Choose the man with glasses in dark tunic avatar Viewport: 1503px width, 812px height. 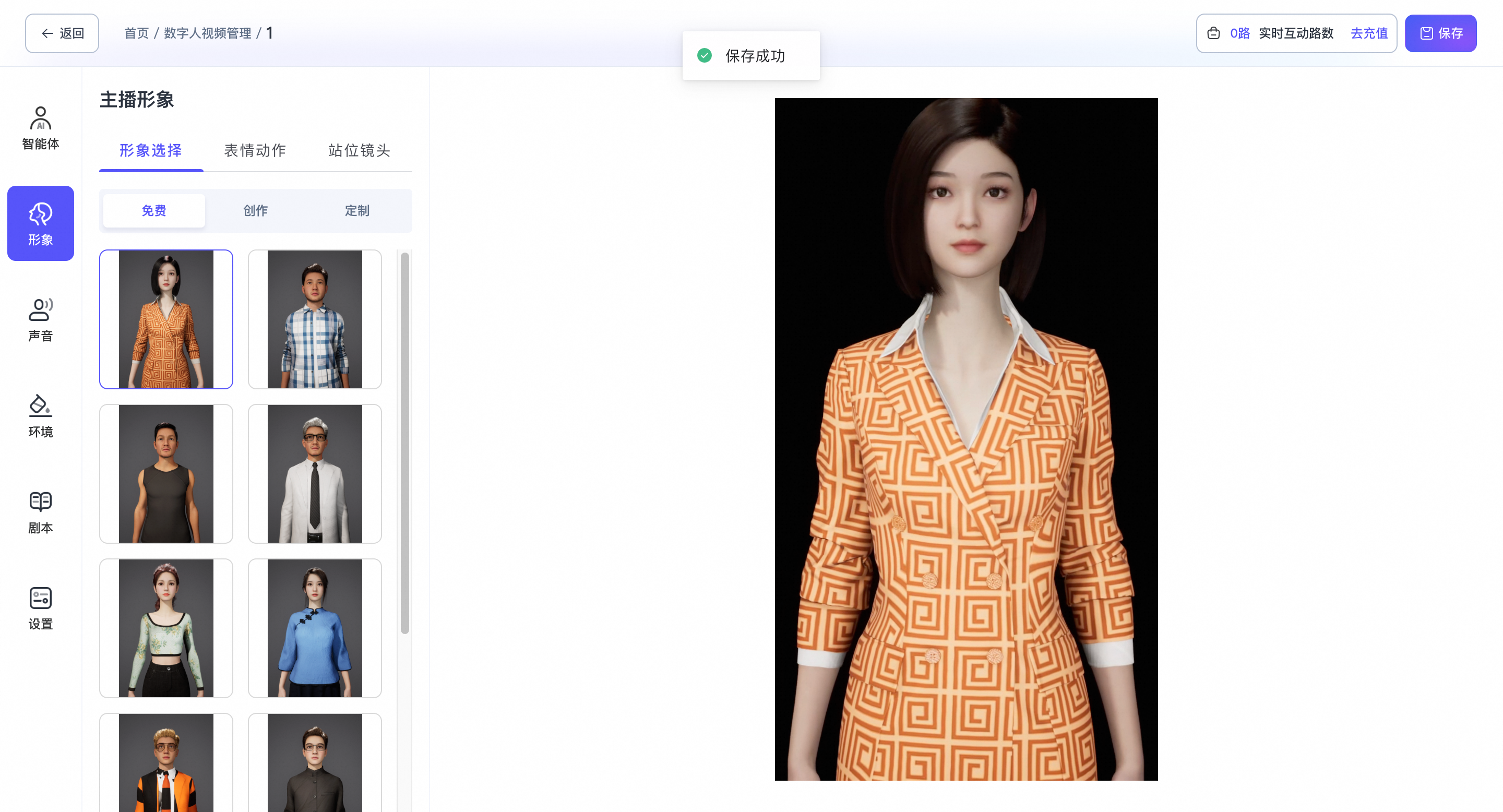(x=315, y=762)
